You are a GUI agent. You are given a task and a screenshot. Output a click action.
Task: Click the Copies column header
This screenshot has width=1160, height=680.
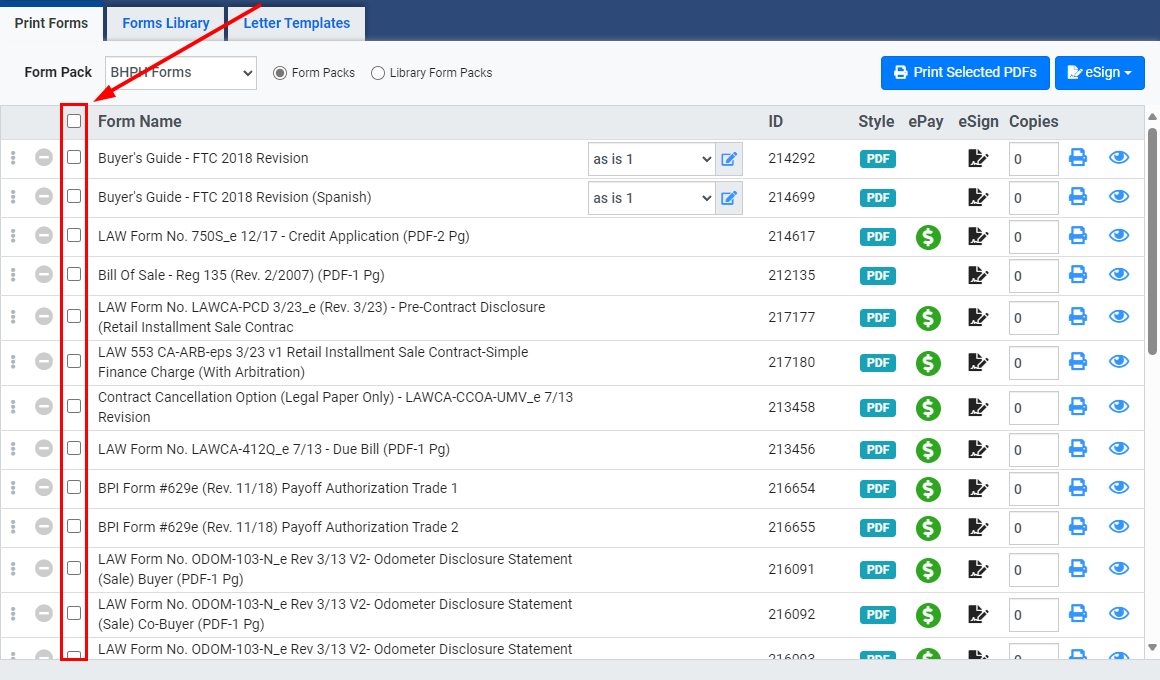(1033, 121)
